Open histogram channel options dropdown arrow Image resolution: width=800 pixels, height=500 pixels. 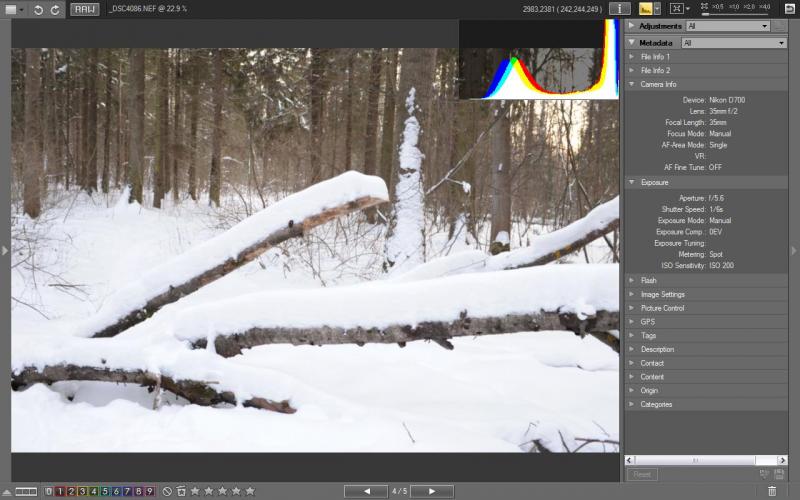click(x=657, y=9)
